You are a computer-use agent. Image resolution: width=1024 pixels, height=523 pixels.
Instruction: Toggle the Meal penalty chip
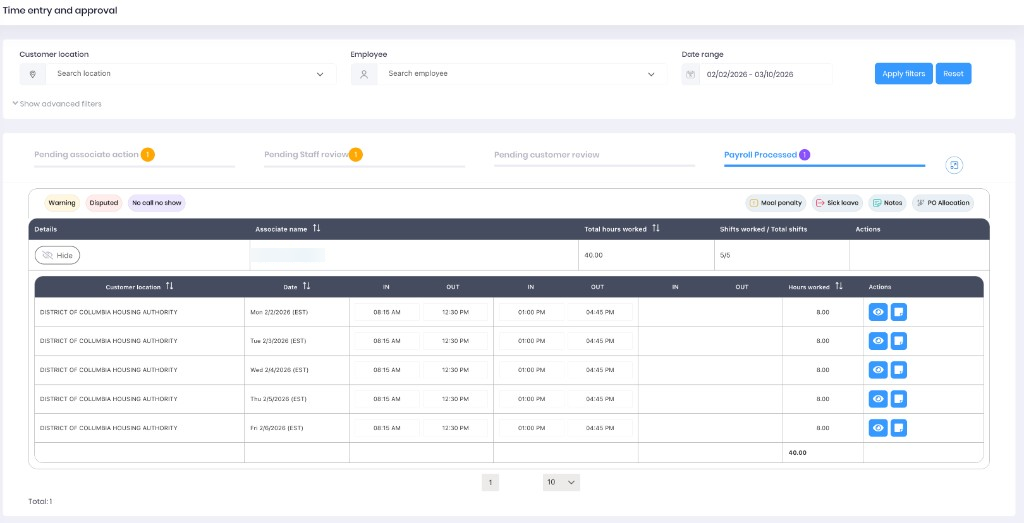(x=776, y=203)
